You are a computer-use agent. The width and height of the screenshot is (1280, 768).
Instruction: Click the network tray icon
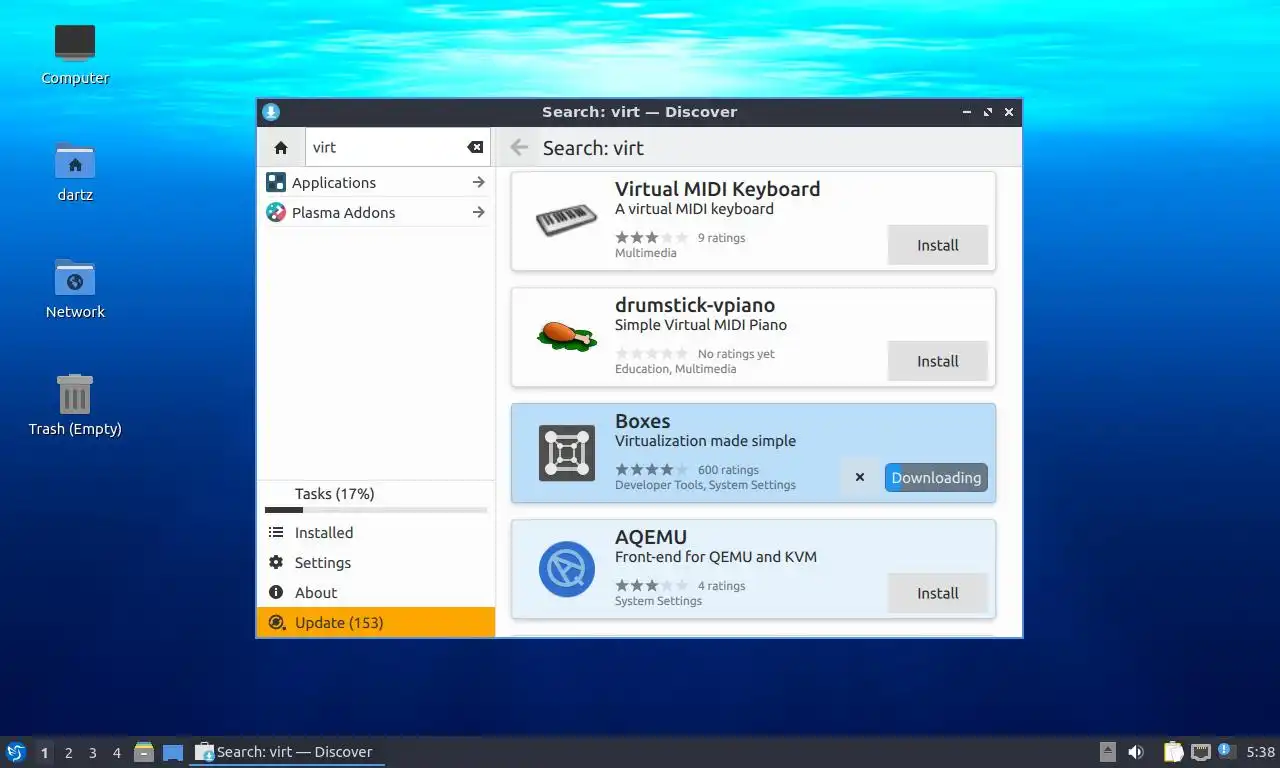(1201, 752)
